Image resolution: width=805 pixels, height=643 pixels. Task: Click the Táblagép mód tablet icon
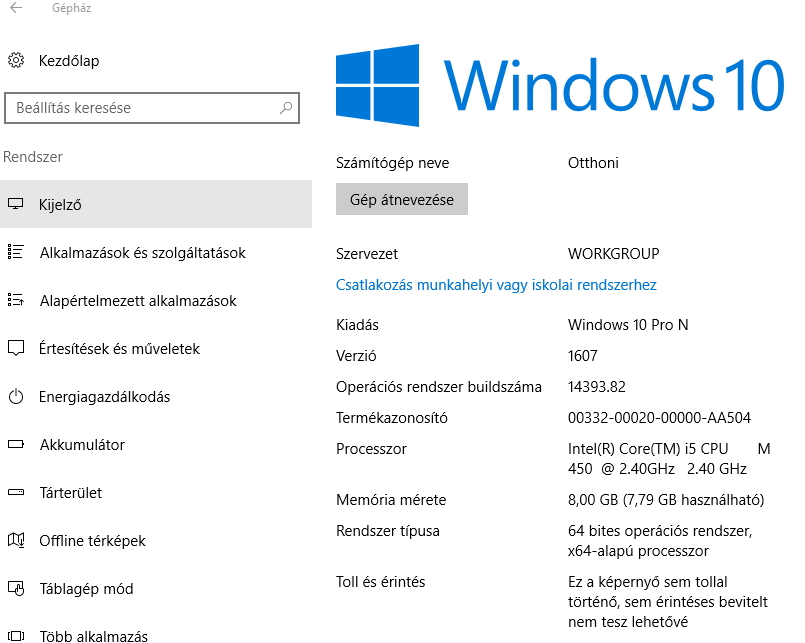click(x=16, y=589)
